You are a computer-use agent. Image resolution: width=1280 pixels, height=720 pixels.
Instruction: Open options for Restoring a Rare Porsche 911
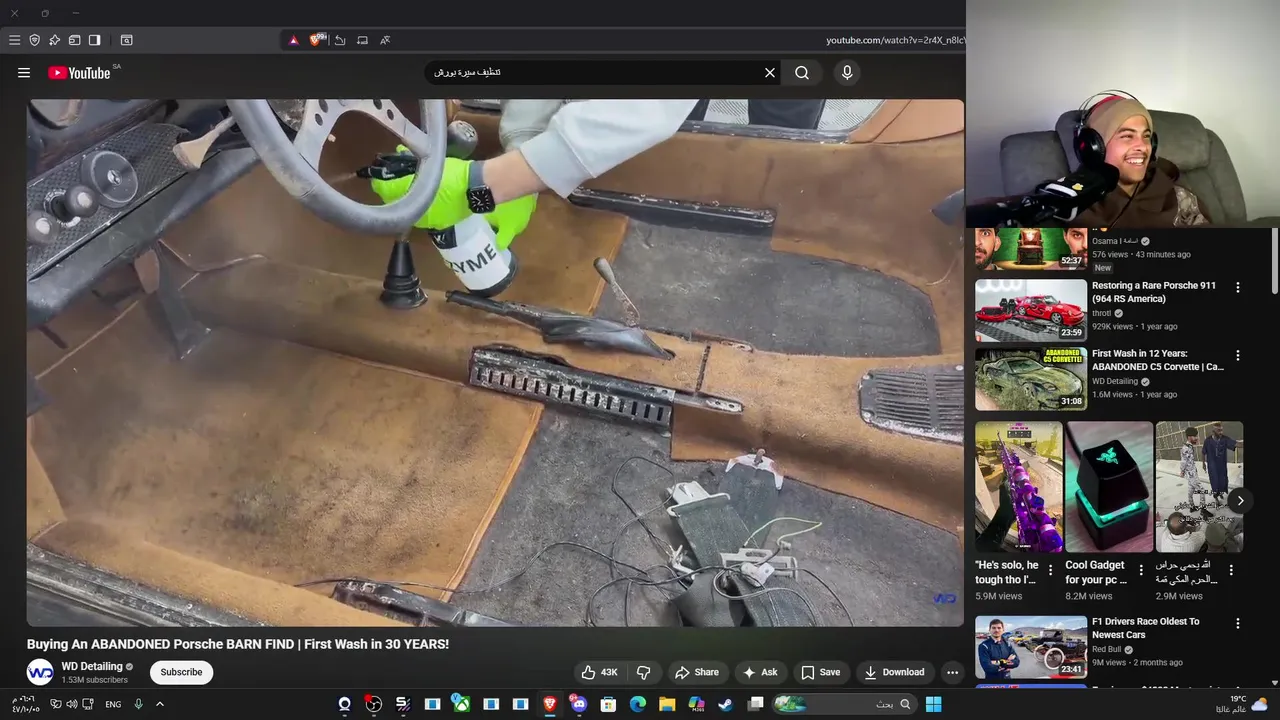[1238, 287]
